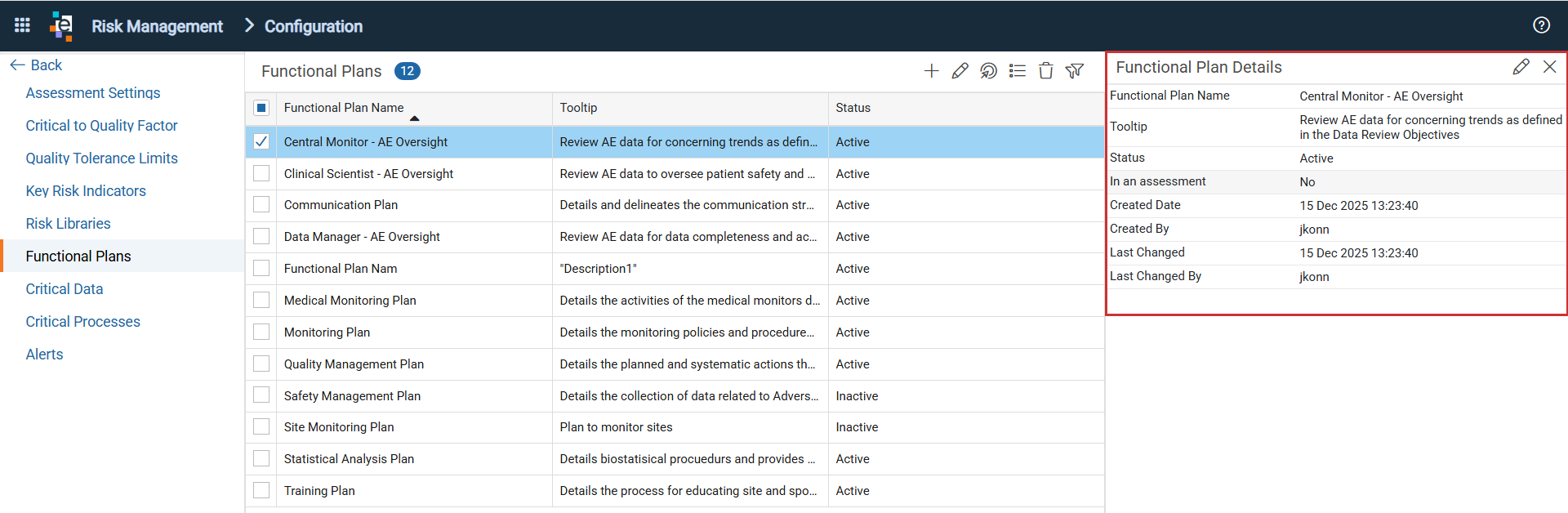Toggle the select-all header checkbox
This screenshot has width=1568, height=513.
[x=261, y=108]
